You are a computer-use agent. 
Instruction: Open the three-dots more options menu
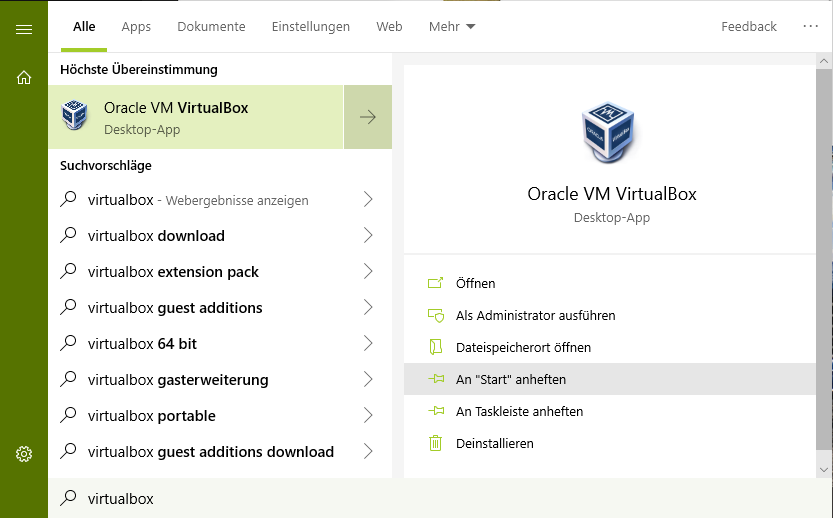tap(810, 26)
